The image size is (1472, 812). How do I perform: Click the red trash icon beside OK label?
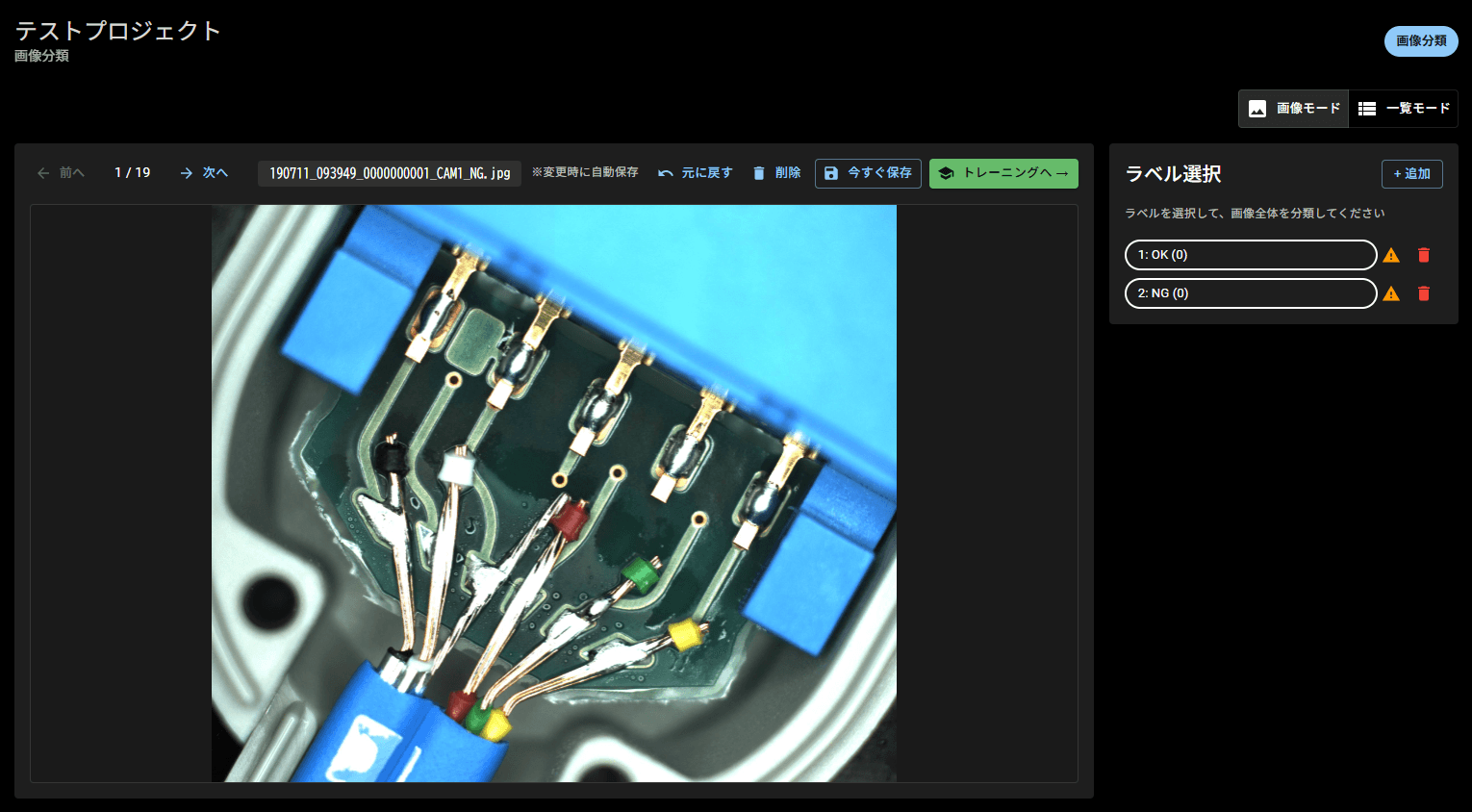click(1424, 255)
